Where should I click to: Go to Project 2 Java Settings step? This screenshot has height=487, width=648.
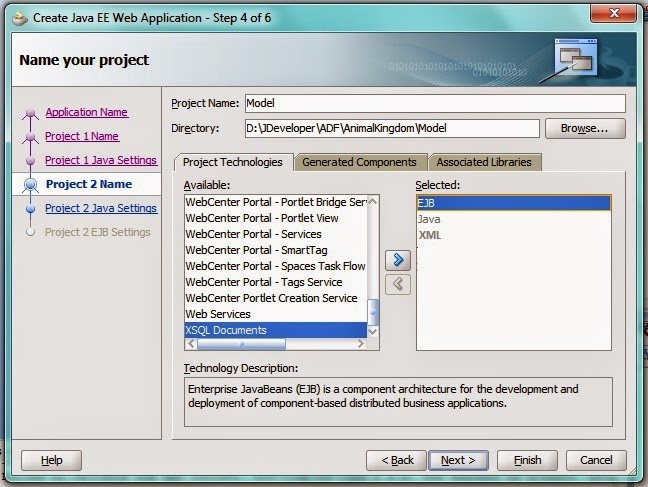pyautogui.click(x=101, y=208)
